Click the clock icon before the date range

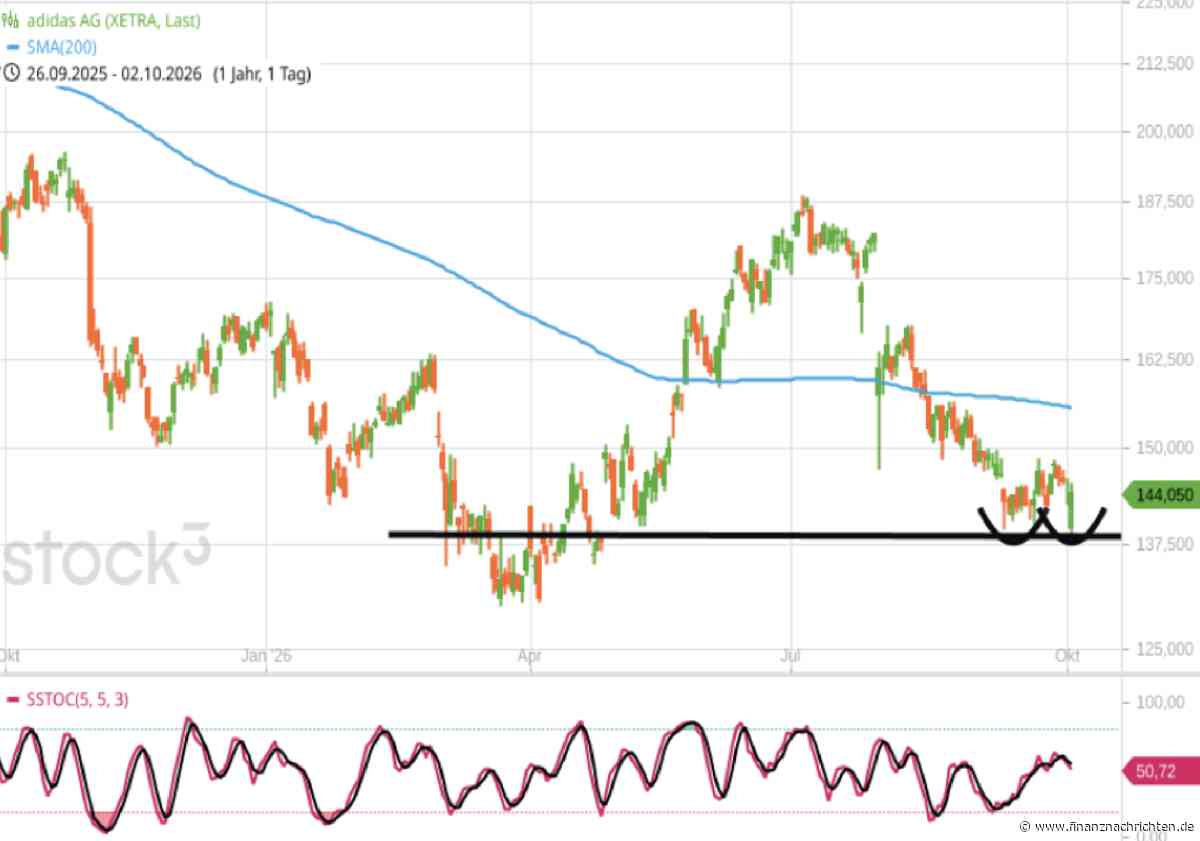click(x=11, y=72)
